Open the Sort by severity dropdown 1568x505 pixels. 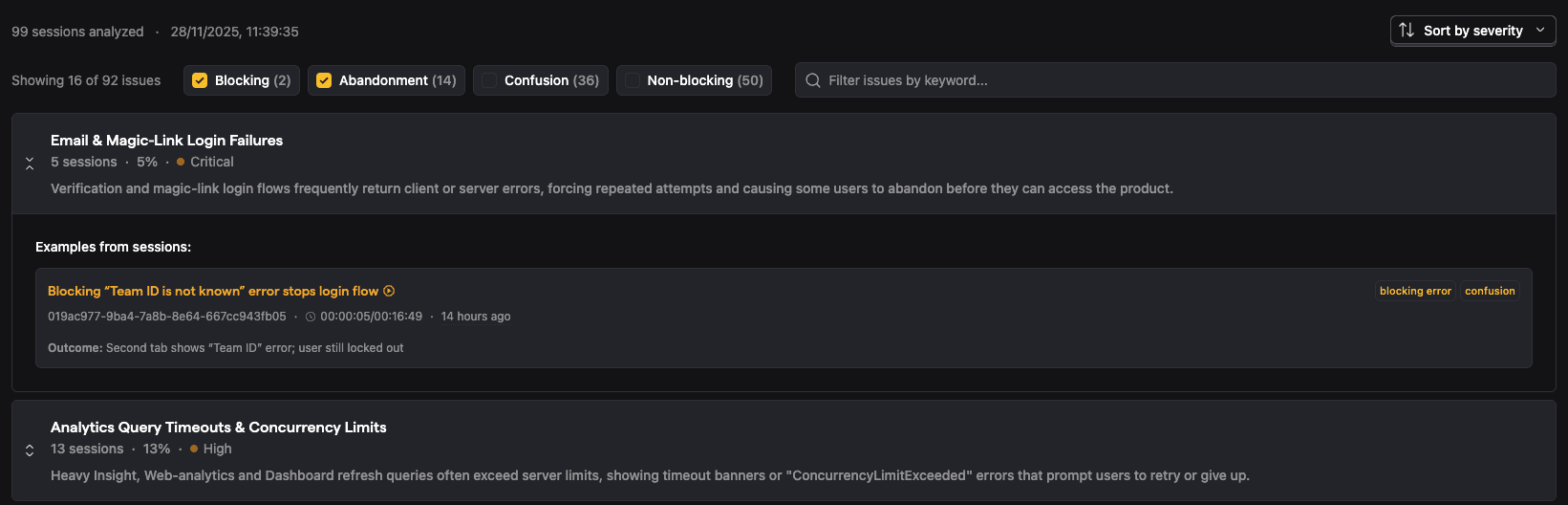[1472, 31]
